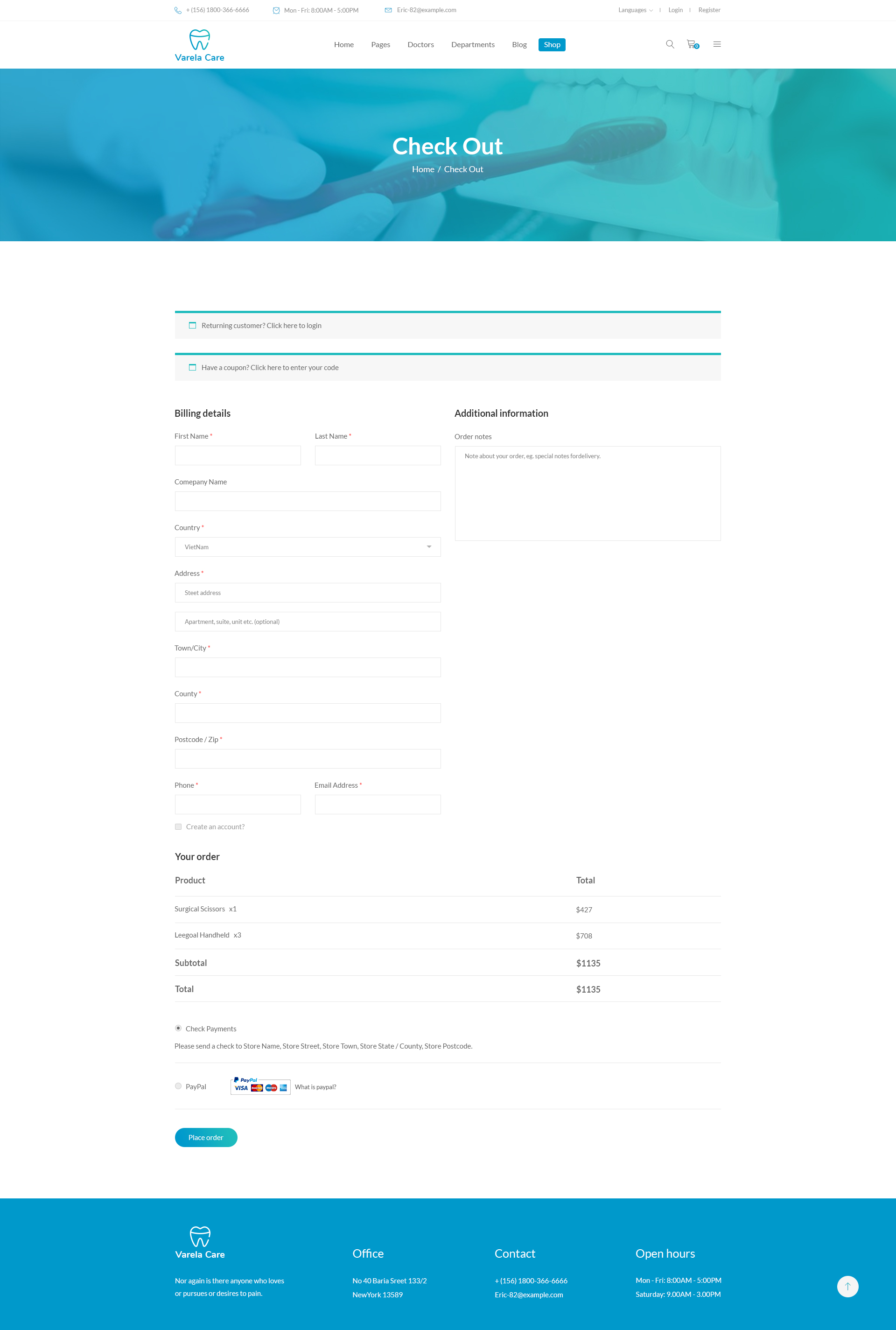This screenshot has width=896, height=1330.
Task: Click the envelope email icon
Action: 388,10
